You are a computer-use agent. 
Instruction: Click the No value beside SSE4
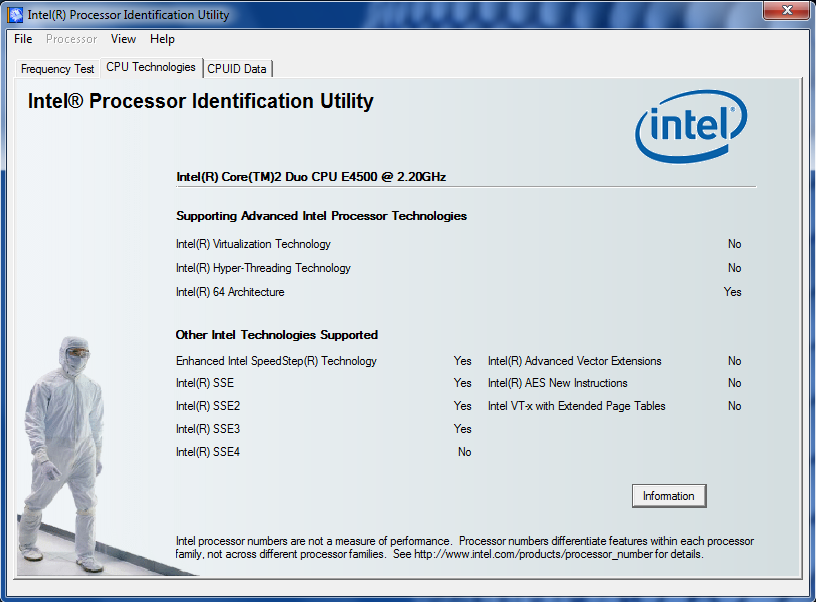(465, 452)
